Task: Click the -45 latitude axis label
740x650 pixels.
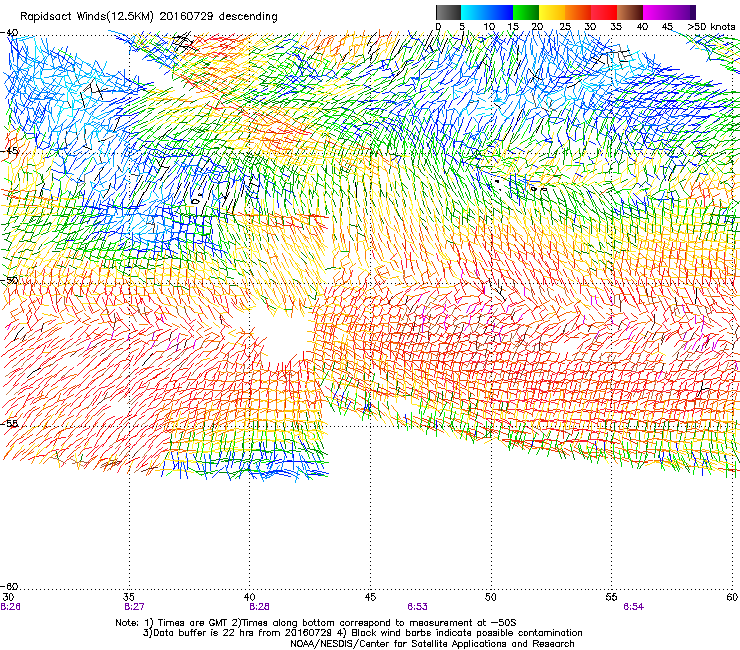Action: 9,151
